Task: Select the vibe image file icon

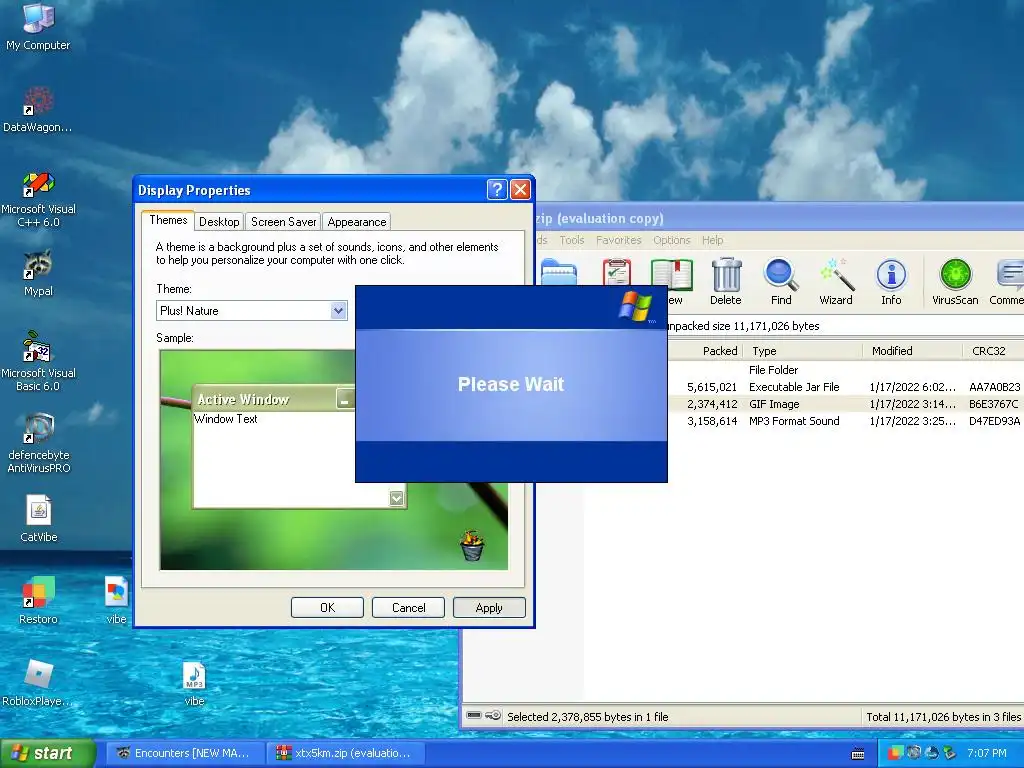Action: pos(116,600)
